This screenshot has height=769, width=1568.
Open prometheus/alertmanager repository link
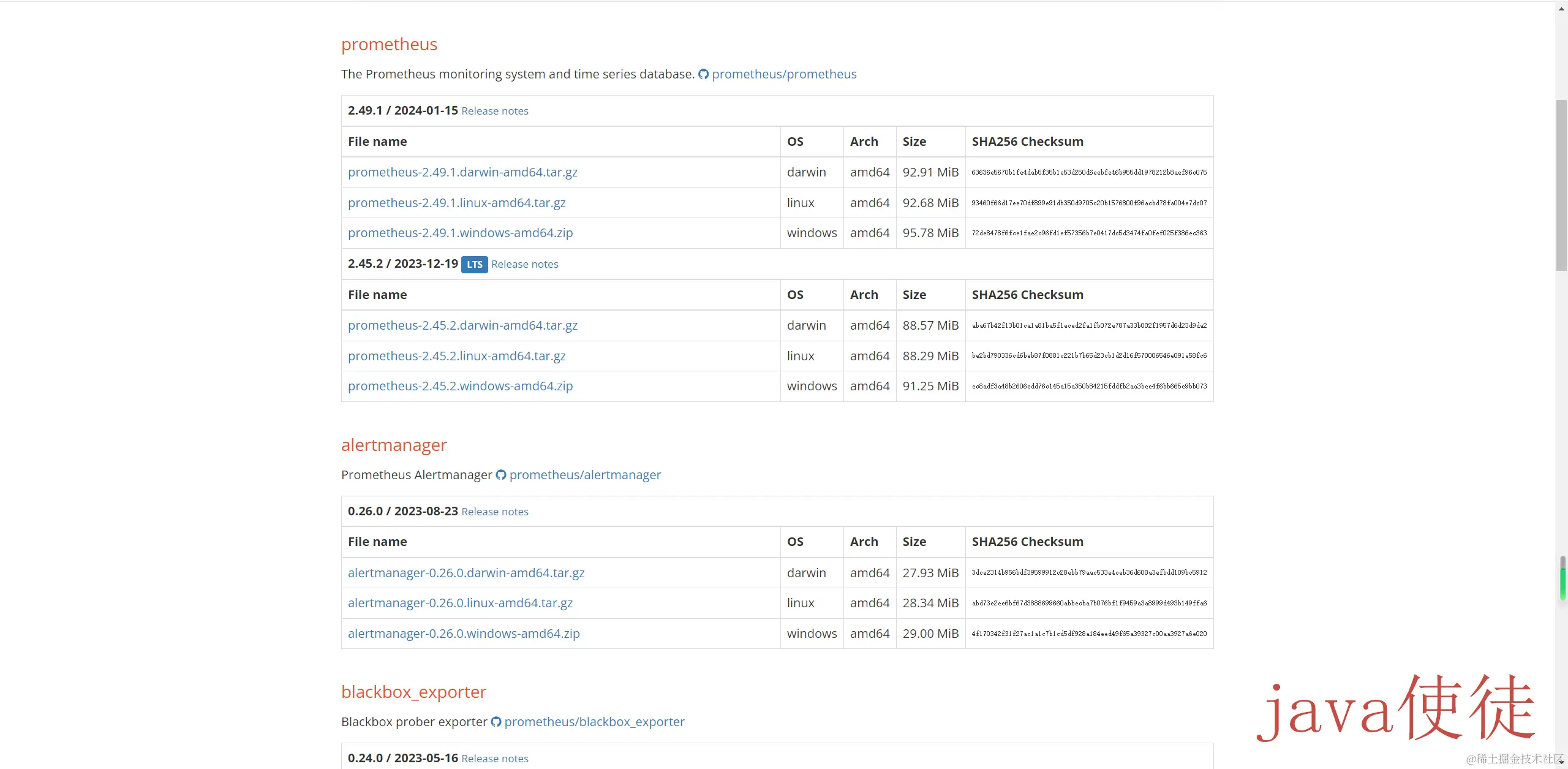(x=585, y=475)
